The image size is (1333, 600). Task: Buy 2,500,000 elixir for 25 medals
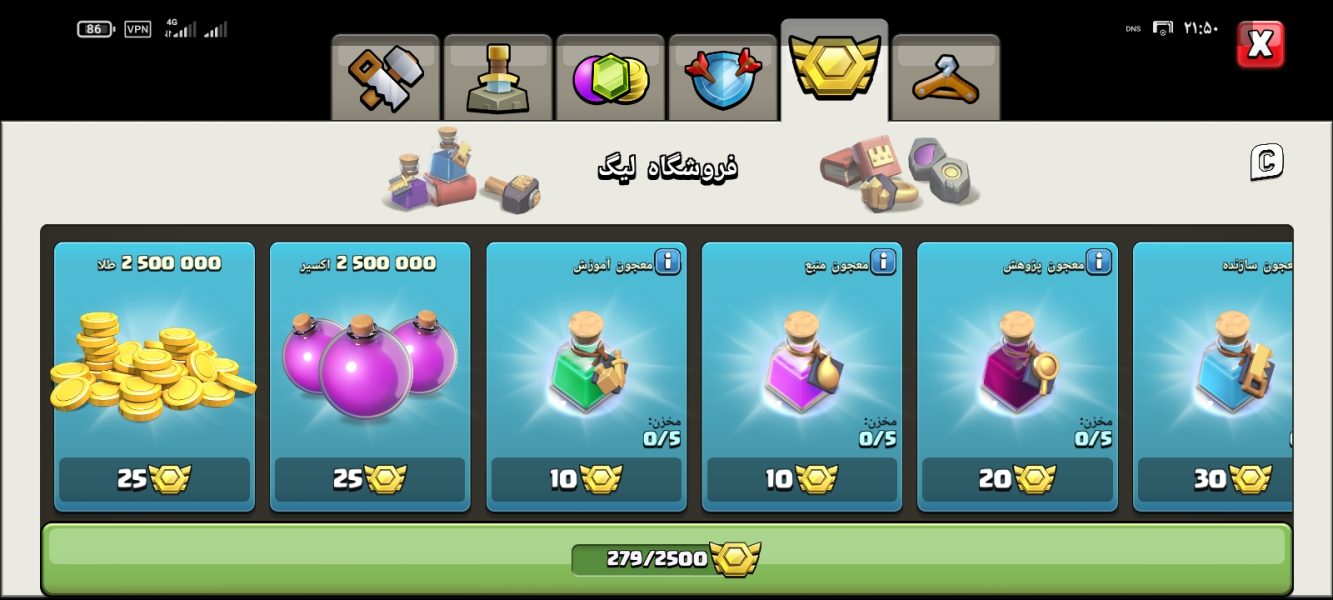370,480
